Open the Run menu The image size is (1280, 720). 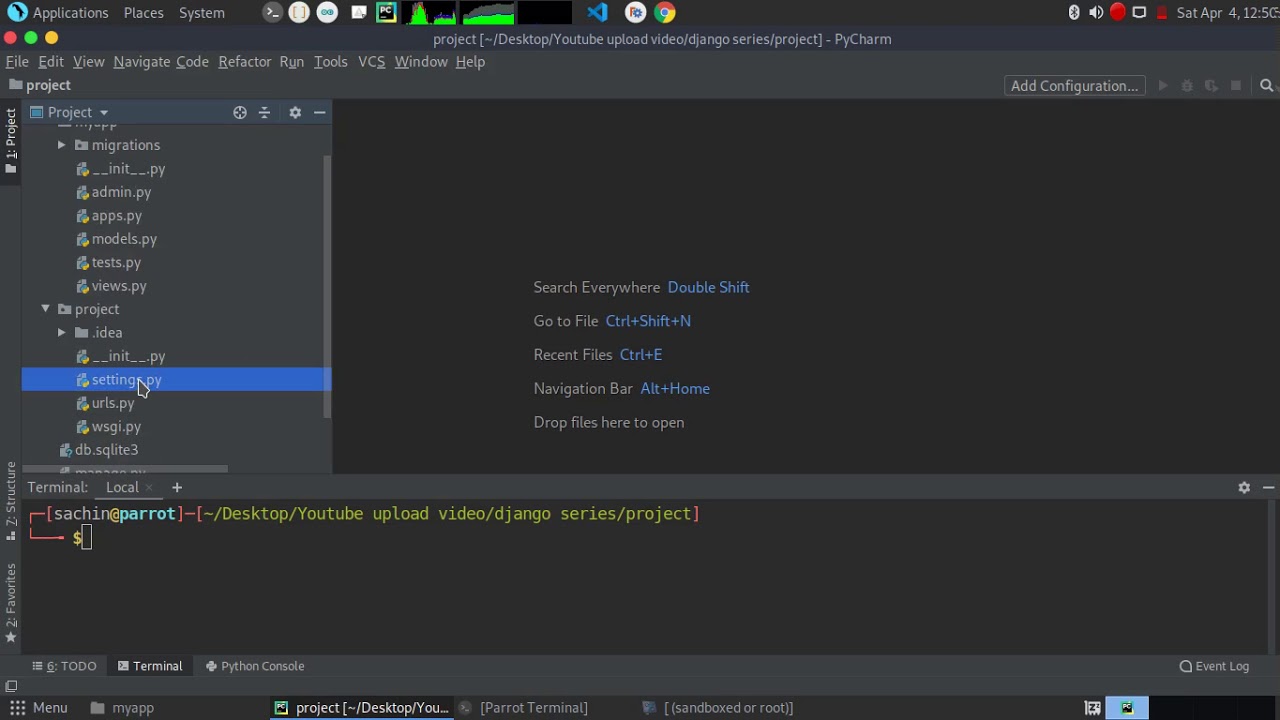tap(292, 62)
